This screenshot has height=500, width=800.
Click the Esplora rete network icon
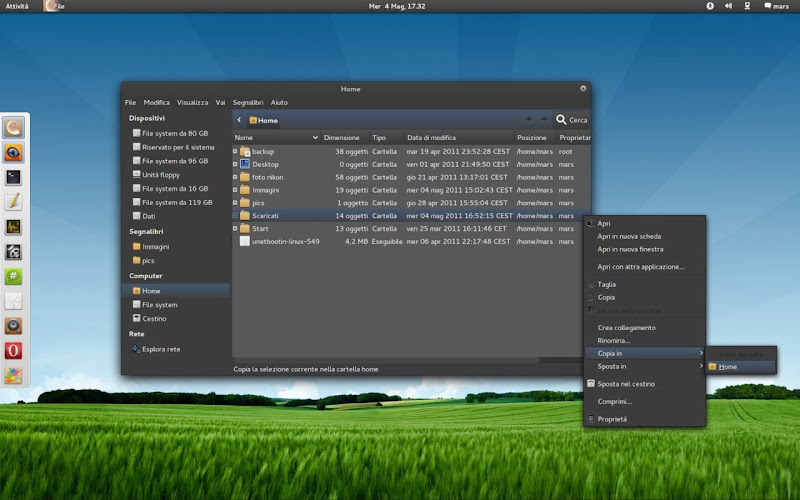136,349
